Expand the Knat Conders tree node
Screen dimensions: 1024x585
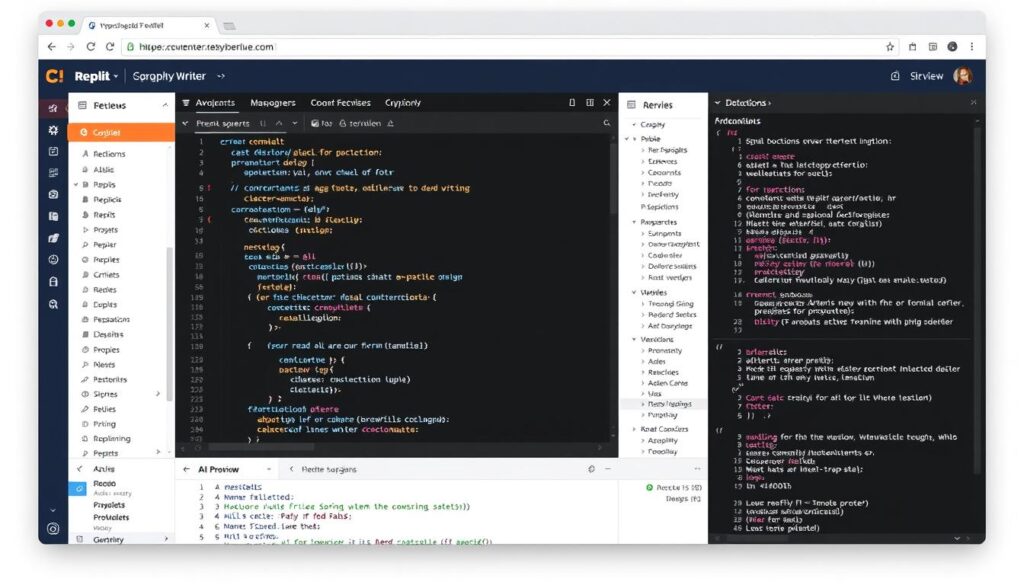633,429
